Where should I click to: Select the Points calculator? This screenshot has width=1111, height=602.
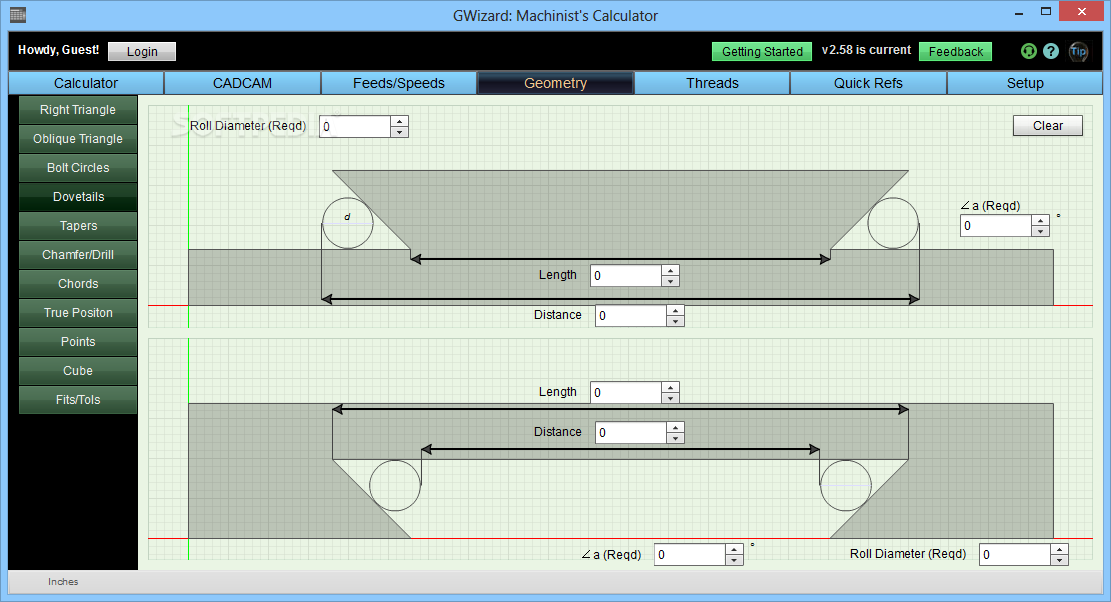[x=78, y=342]
